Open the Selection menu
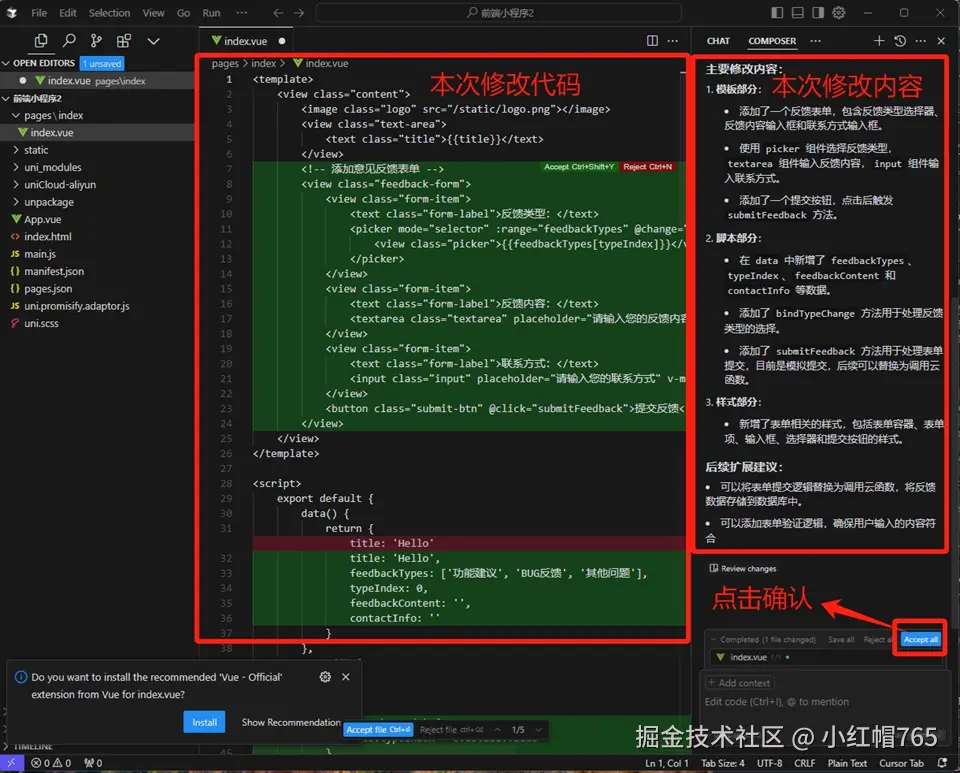960x773 pixels. (x=109, y=13)
